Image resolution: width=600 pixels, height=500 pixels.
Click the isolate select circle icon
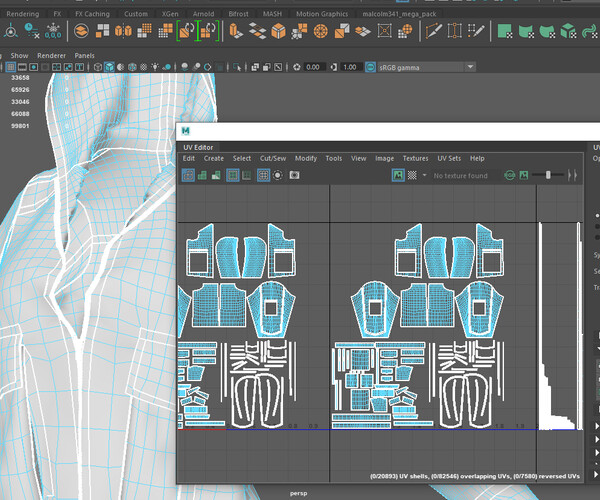tap(279, 175)
